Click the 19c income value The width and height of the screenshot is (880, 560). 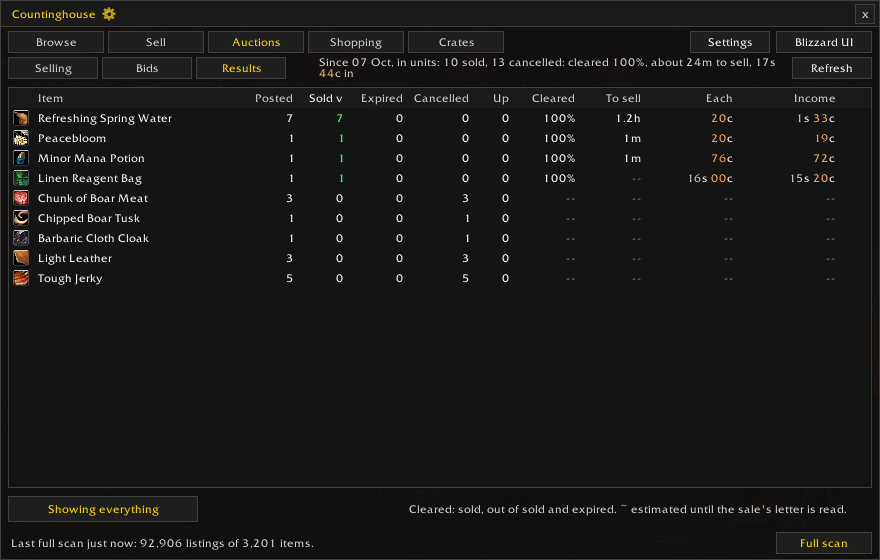(x=825, y=138)
